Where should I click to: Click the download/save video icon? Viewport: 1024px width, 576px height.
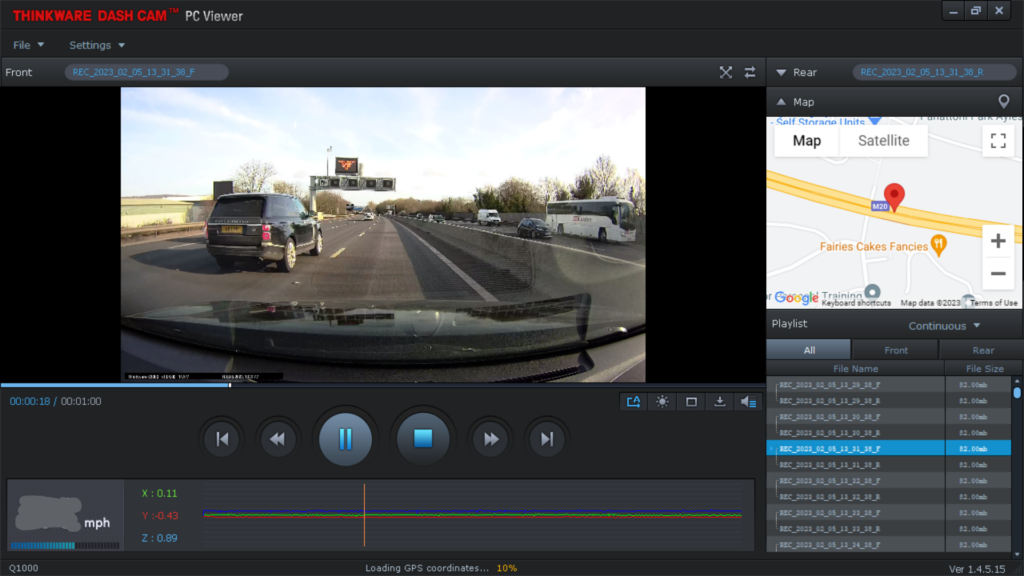(720, 402)
